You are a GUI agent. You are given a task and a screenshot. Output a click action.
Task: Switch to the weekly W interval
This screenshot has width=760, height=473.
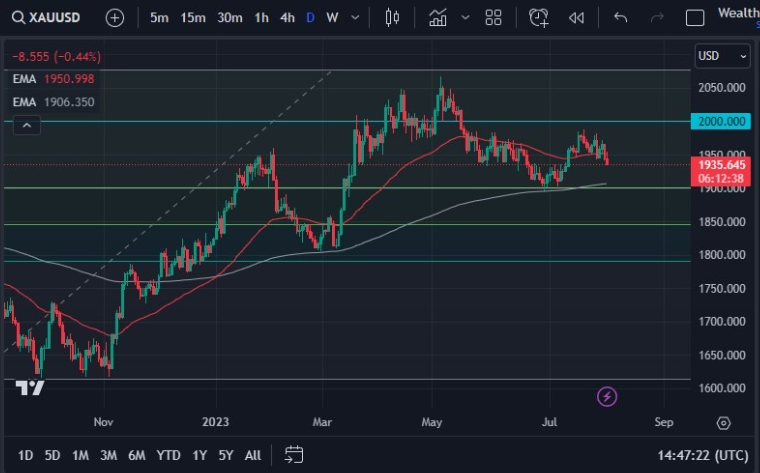coord(332,18)
